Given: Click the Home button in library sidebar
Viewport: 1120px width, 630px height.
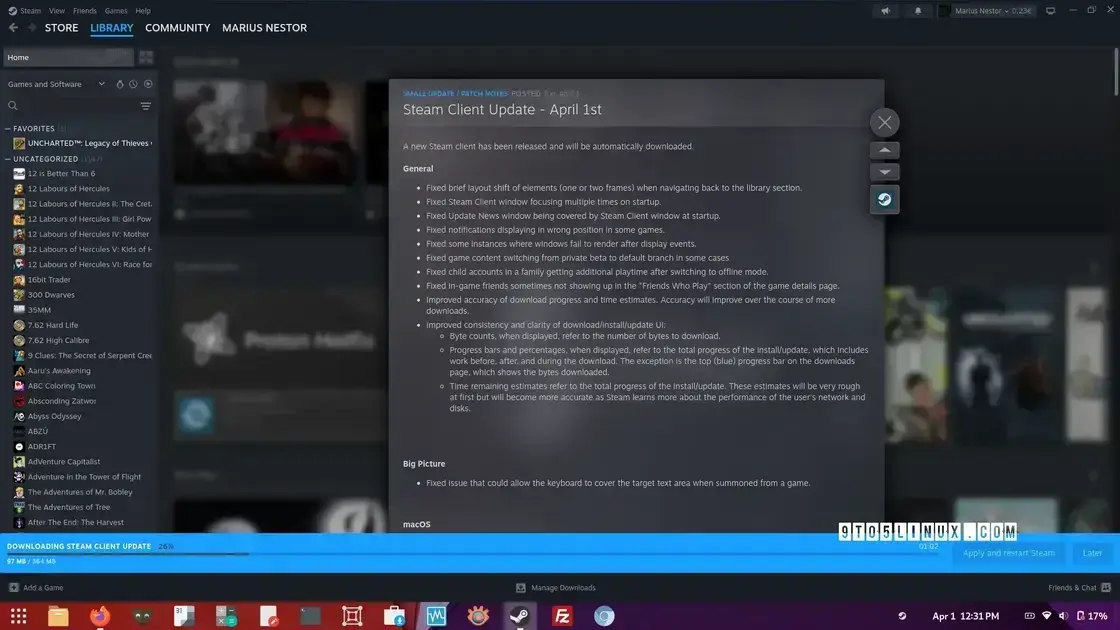Looking at the screenshot, I should pyautogui.click(x=68, y=57).
